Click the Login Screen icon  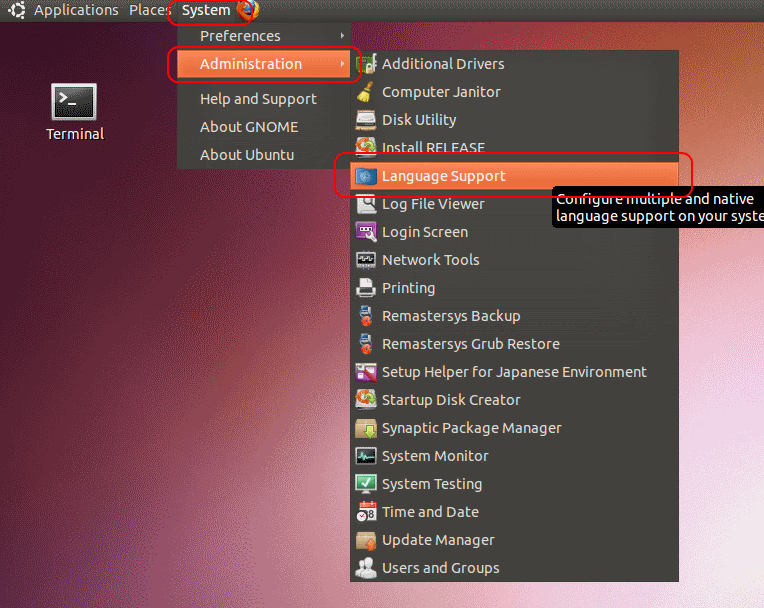(x=365, y=232)
